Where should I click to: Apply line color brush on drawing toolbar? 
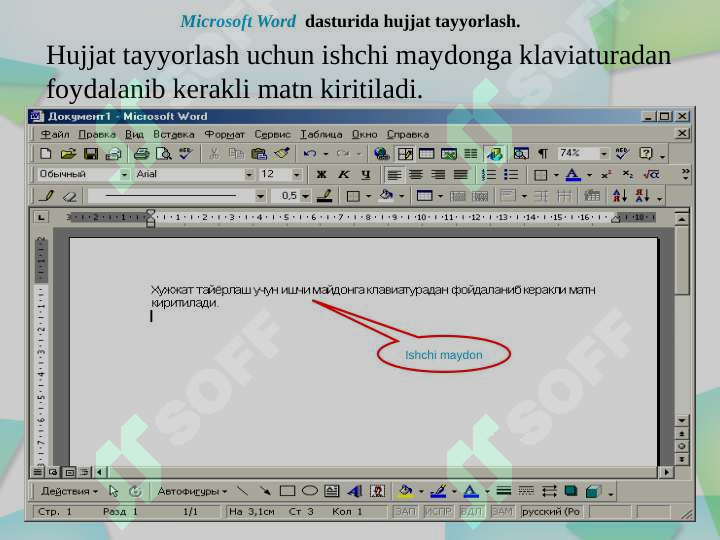coord(438,491)
